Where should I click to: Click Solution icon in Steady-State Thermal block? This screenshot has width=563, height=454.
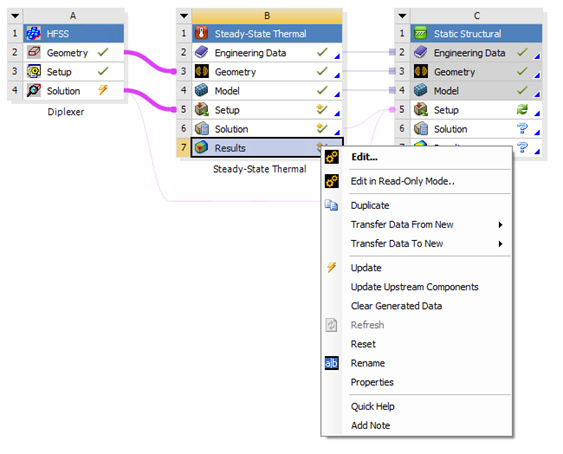pos(201,129)
